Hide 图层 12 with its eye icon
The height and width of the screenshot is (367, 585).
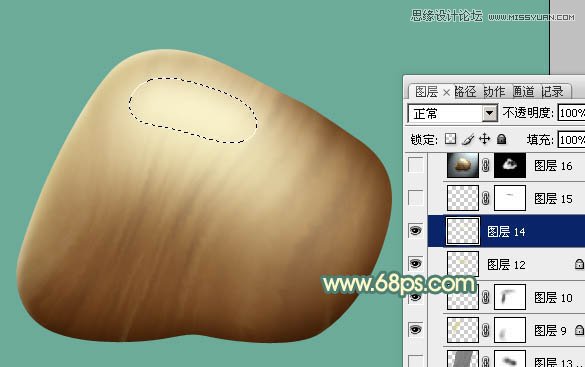[x=416, y=263]
